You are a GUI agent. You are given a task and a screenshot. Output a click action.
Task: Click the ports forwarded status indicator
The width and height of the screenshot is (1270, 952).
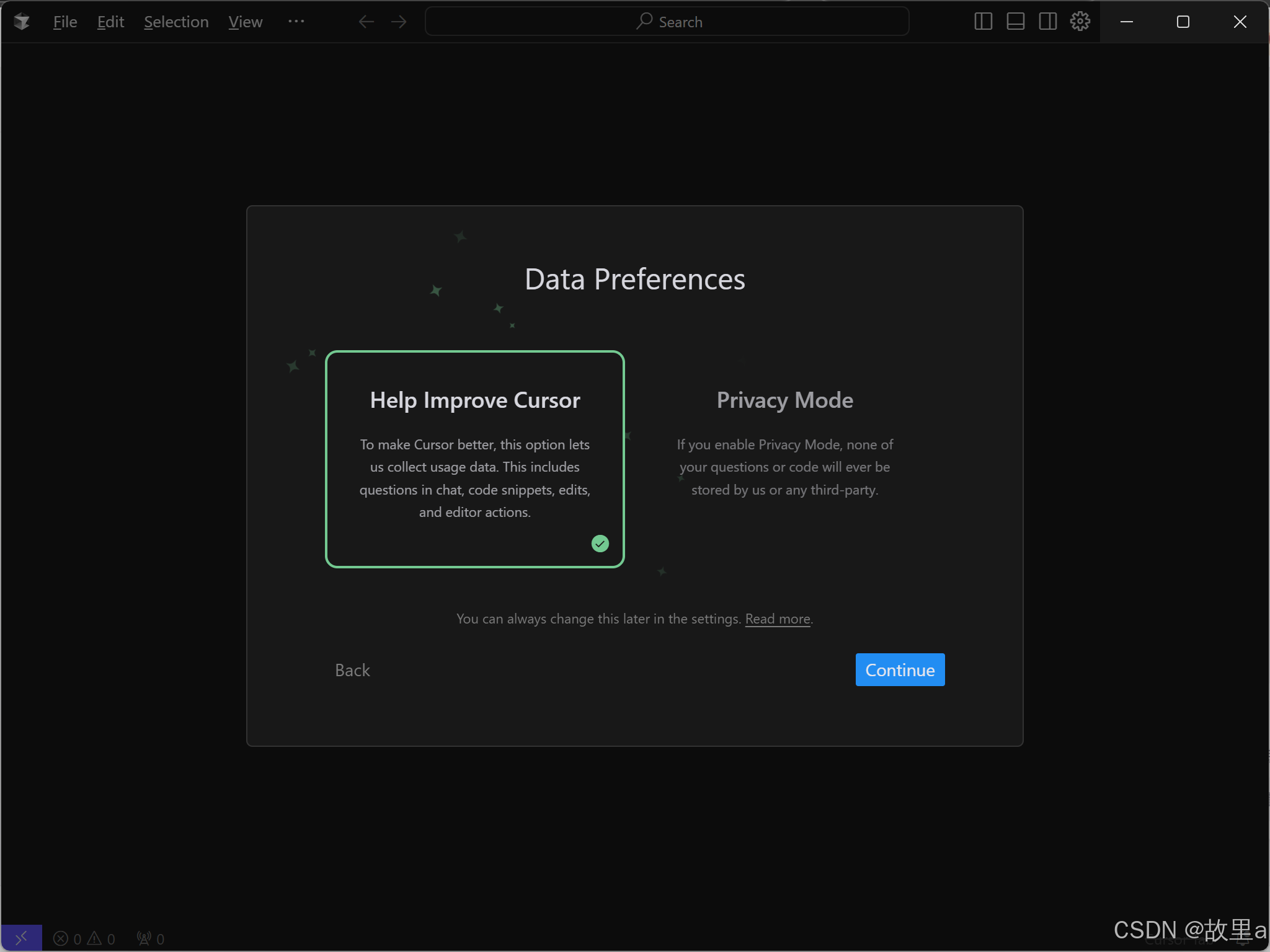click(x=151, y=938)
